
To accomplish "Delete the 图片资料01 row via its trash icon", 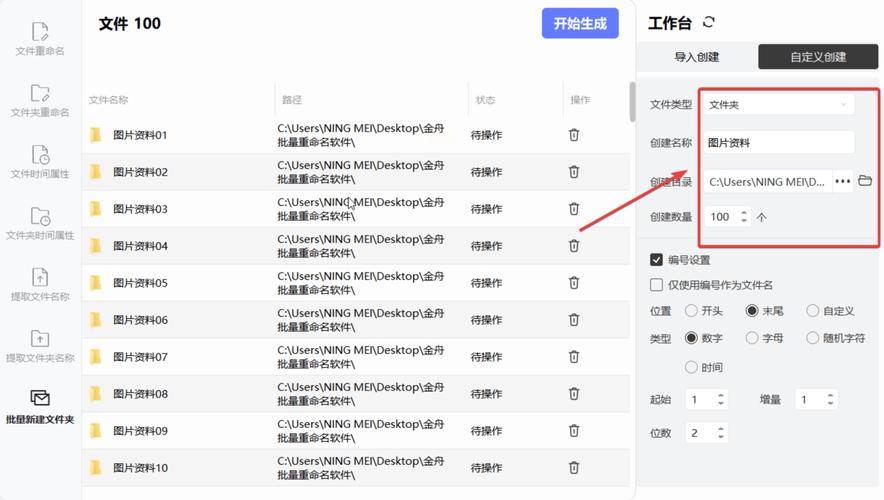I will point(574,135).
